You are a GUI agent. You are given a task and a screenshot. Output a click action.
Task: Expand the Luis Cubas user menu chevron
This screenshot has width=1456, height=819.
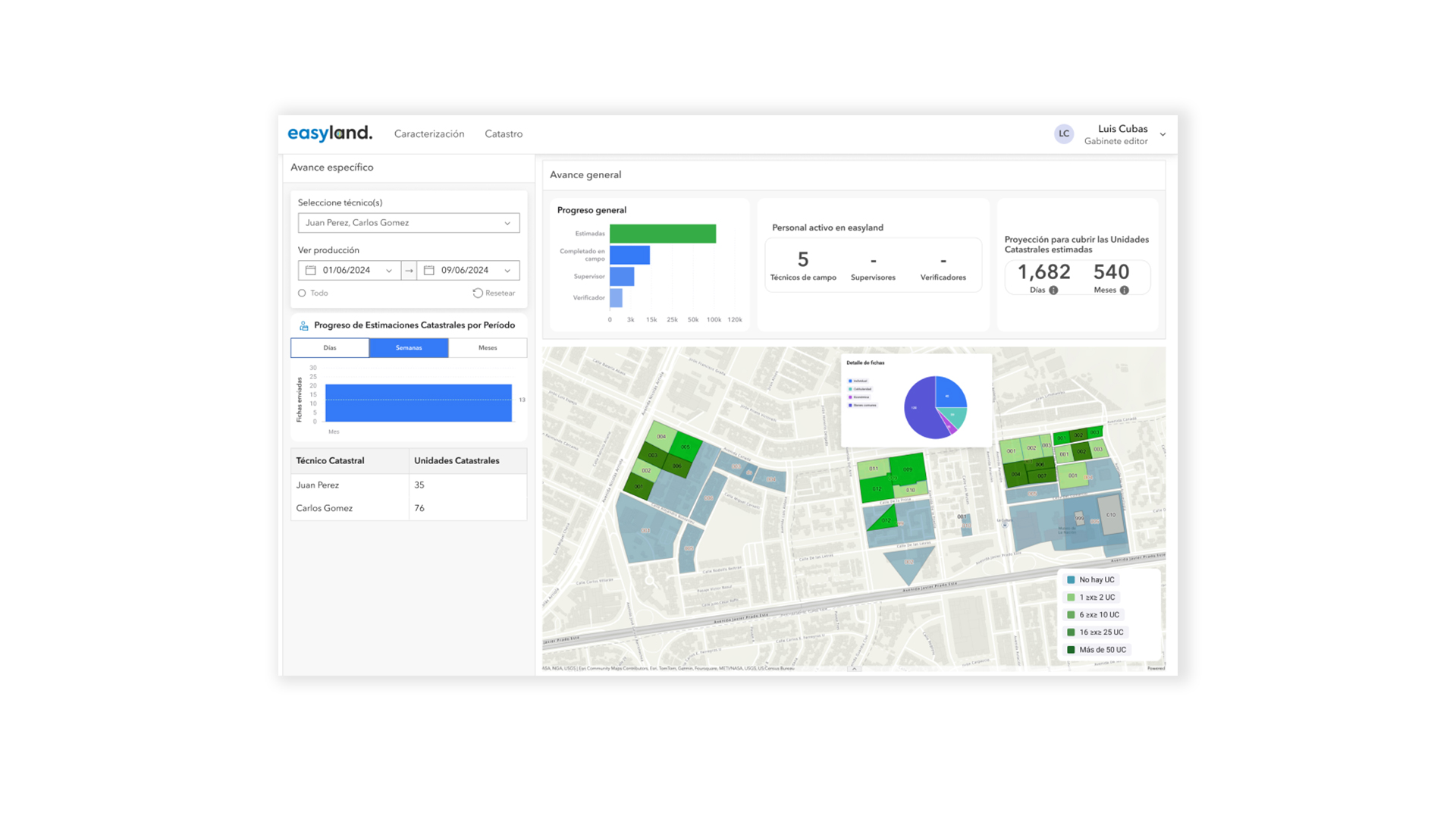1163,134
